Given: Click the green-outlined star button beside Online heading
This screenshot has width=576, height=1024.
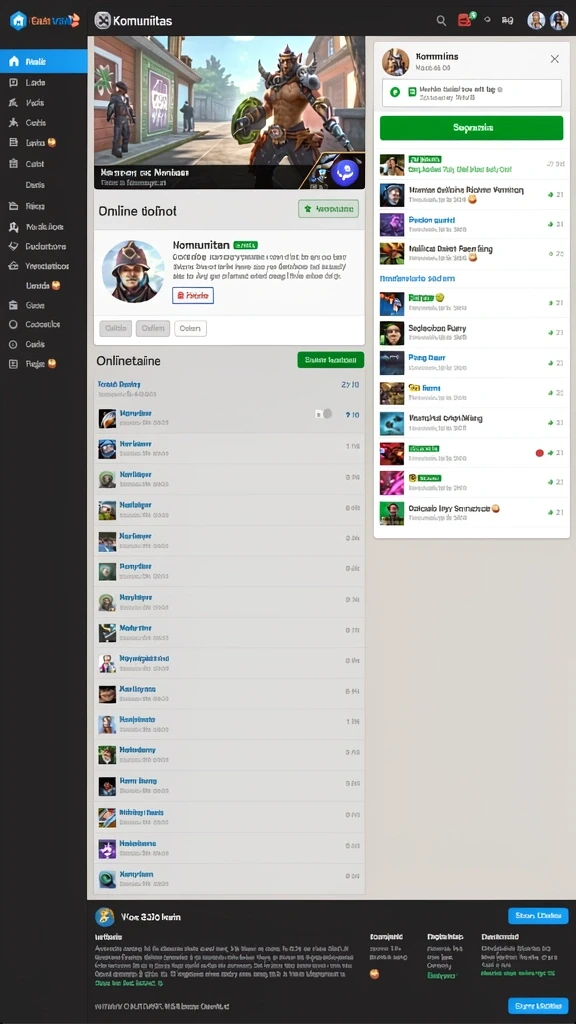Looking at the screenshot, I should point(328,209).
